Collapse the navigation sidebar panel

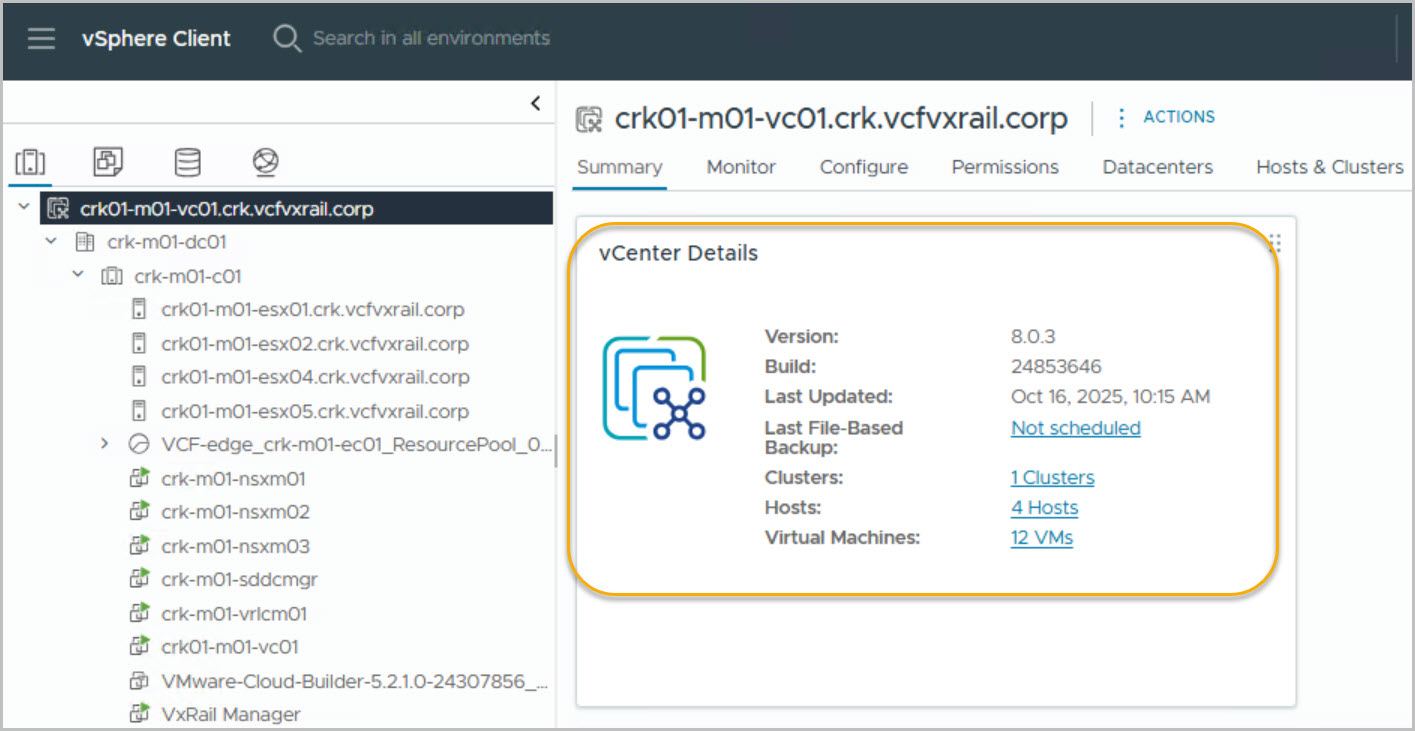point(536,103)
